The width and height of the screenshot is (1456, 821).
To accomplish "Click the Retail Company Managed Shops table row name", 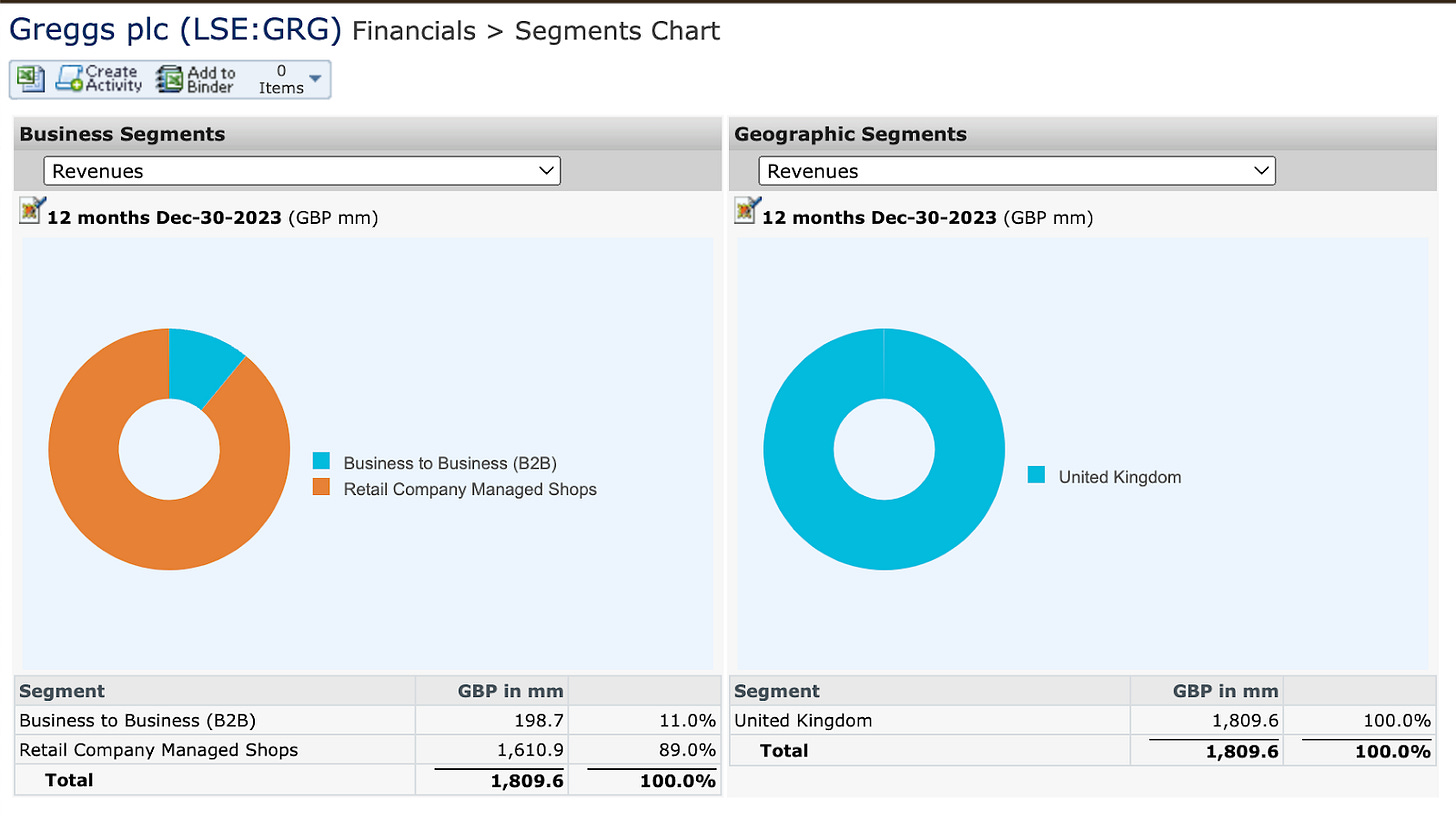I will point(159,749).
